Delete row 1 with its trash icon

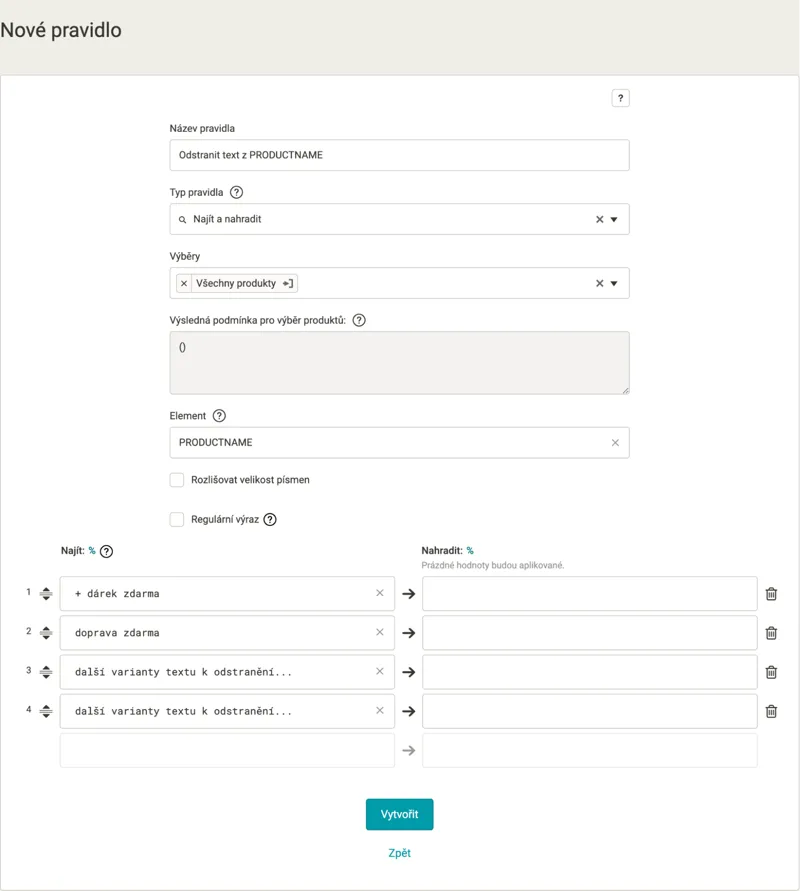[771, 594]
